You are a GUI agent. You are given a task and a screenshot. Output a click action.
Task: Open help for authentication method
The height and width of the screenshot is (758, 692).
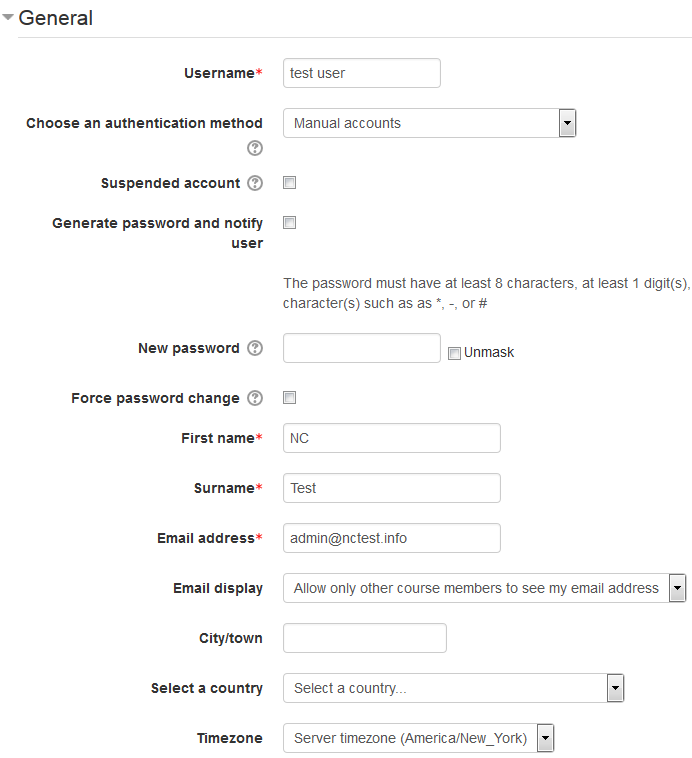pos(255,148)
